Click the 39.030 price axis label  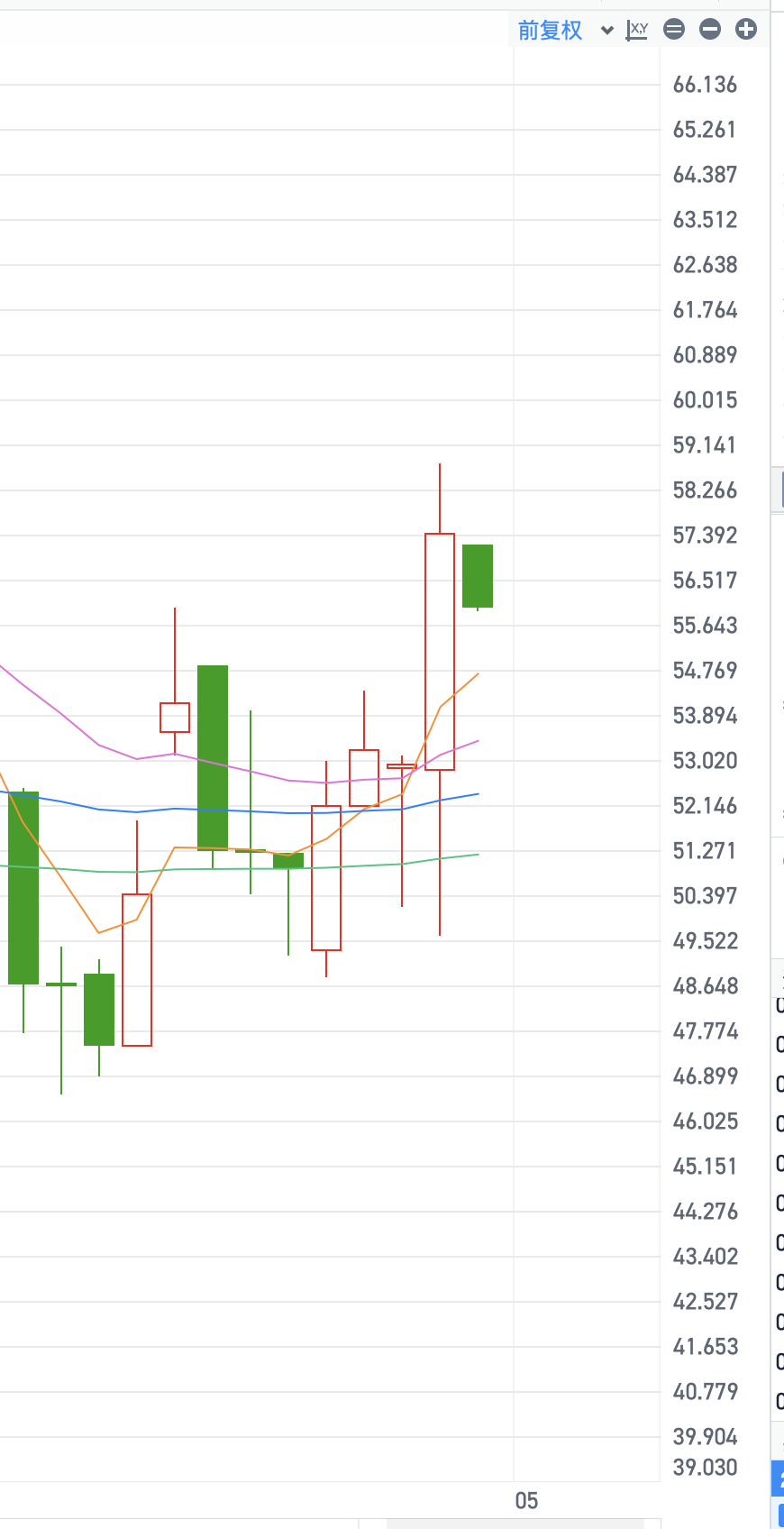705,1468
